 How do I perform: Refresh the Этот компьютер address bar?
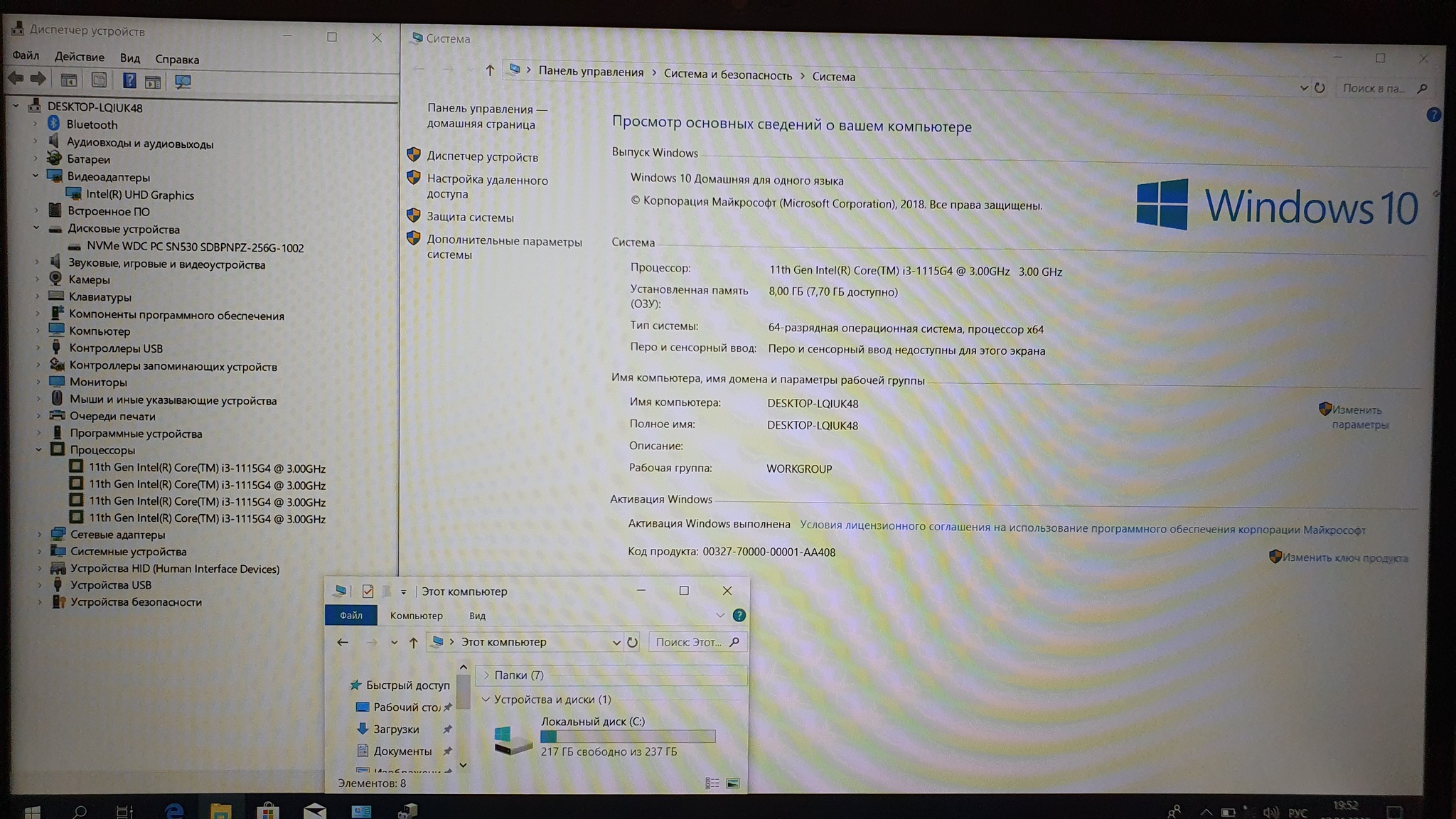click(x=632, y=642)
